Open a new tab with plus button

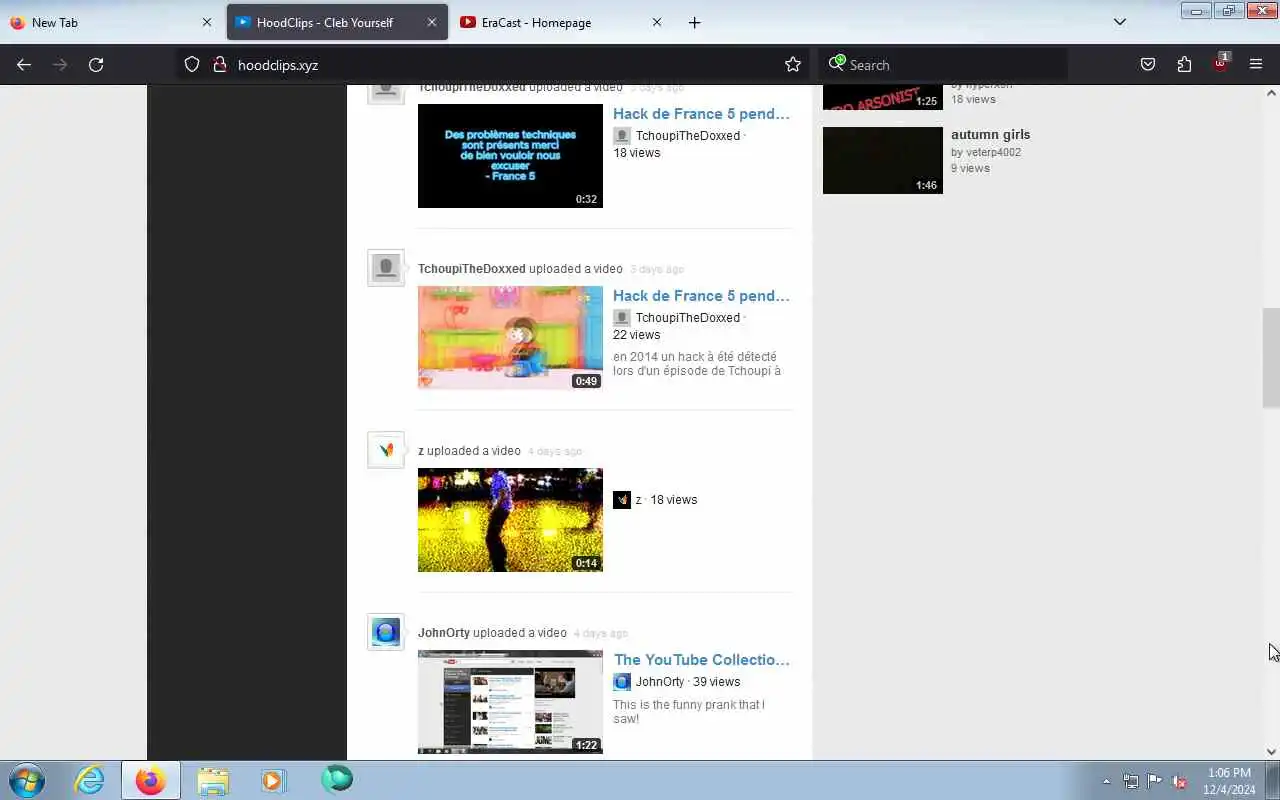coord(695,22)
